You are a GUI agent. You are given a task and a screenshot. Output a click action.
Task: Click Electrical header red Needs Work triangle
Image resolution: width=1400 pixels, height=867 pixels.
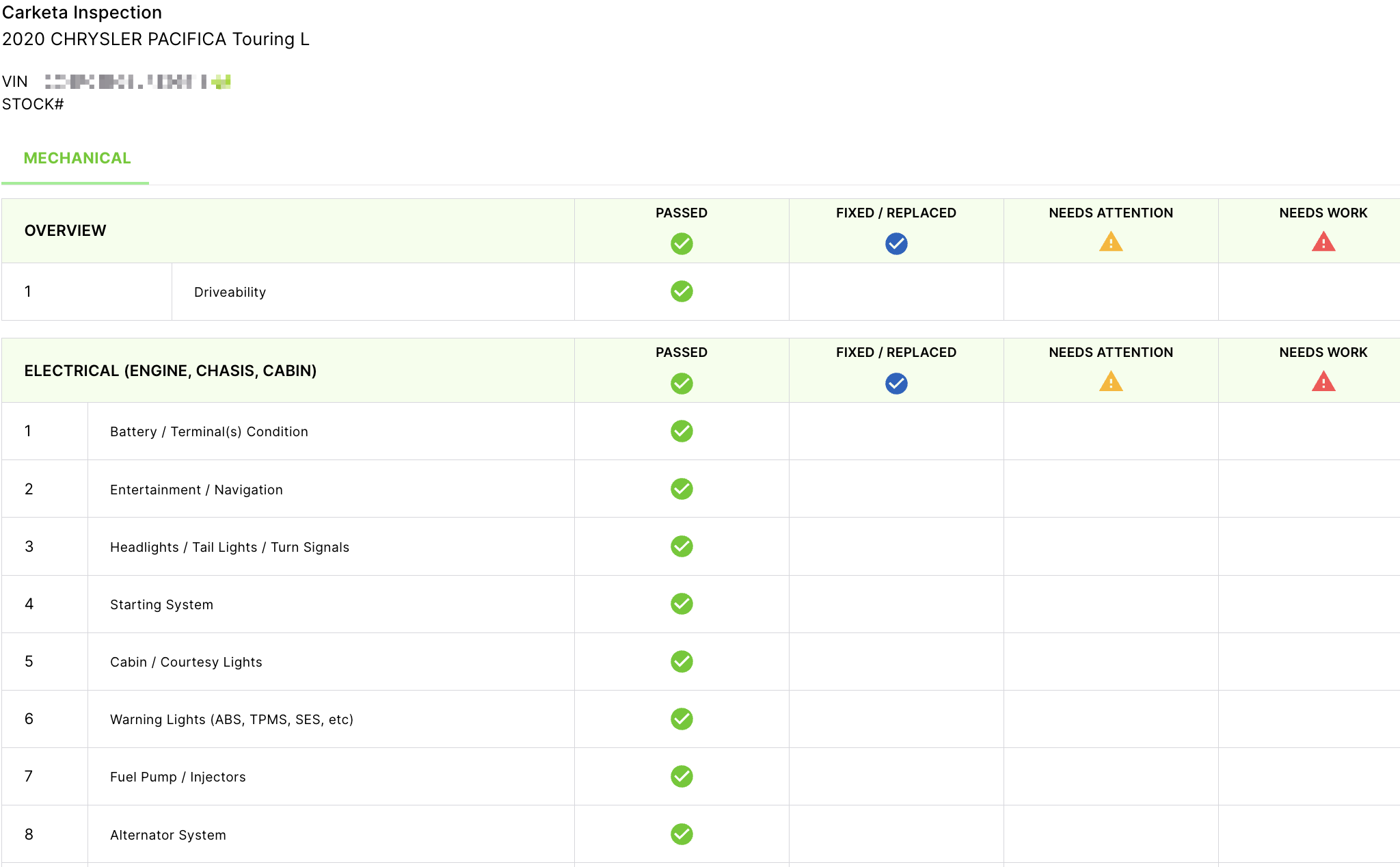tap(1323, 382)
